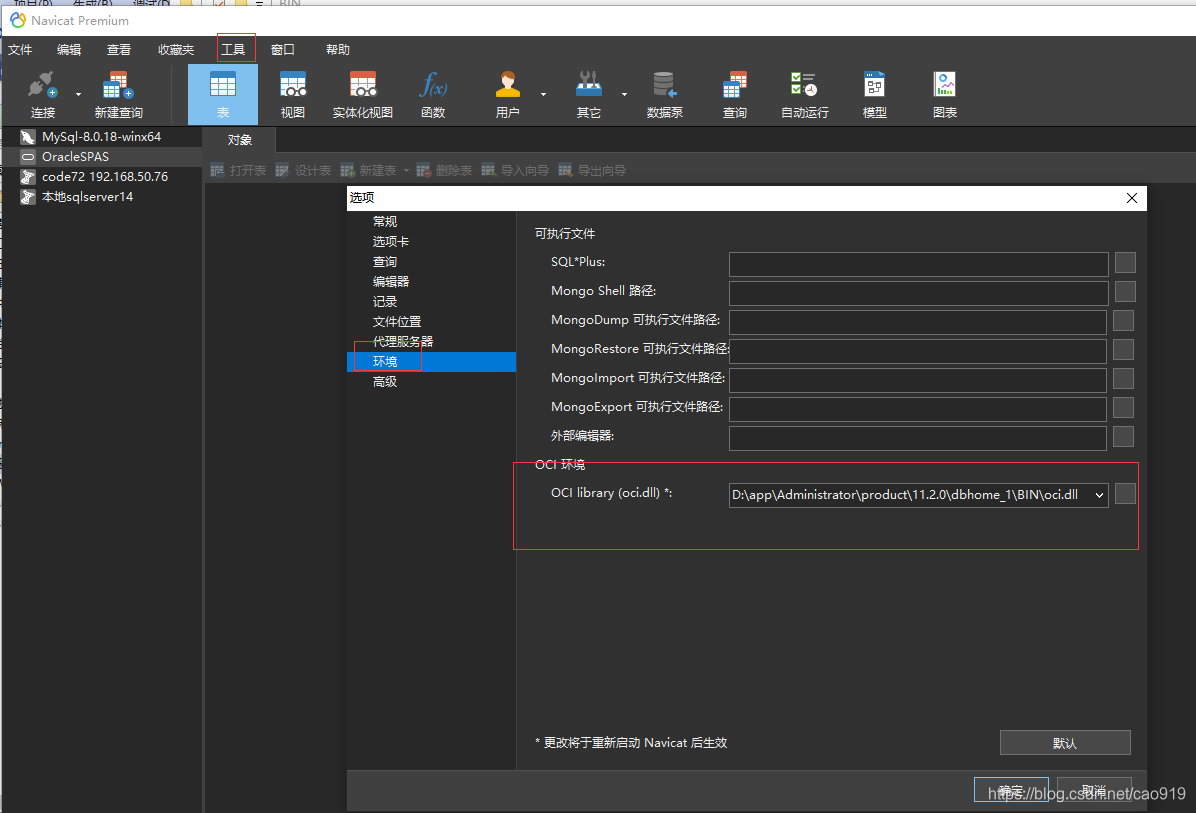Viewport: 1196px width, 813px height.
Task: Click the Model (模型) toolbar icon
Action: 874,95
